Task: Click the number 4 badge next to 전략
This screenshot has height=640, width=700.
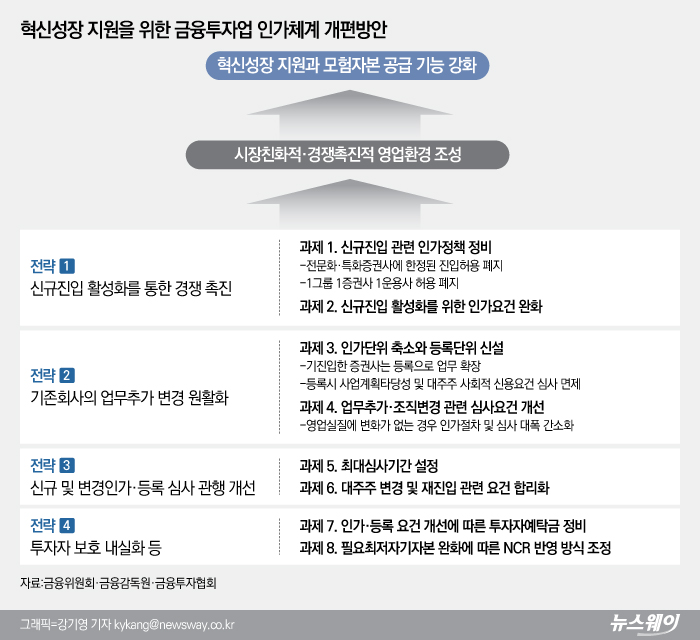Action: tap(67, 525)
